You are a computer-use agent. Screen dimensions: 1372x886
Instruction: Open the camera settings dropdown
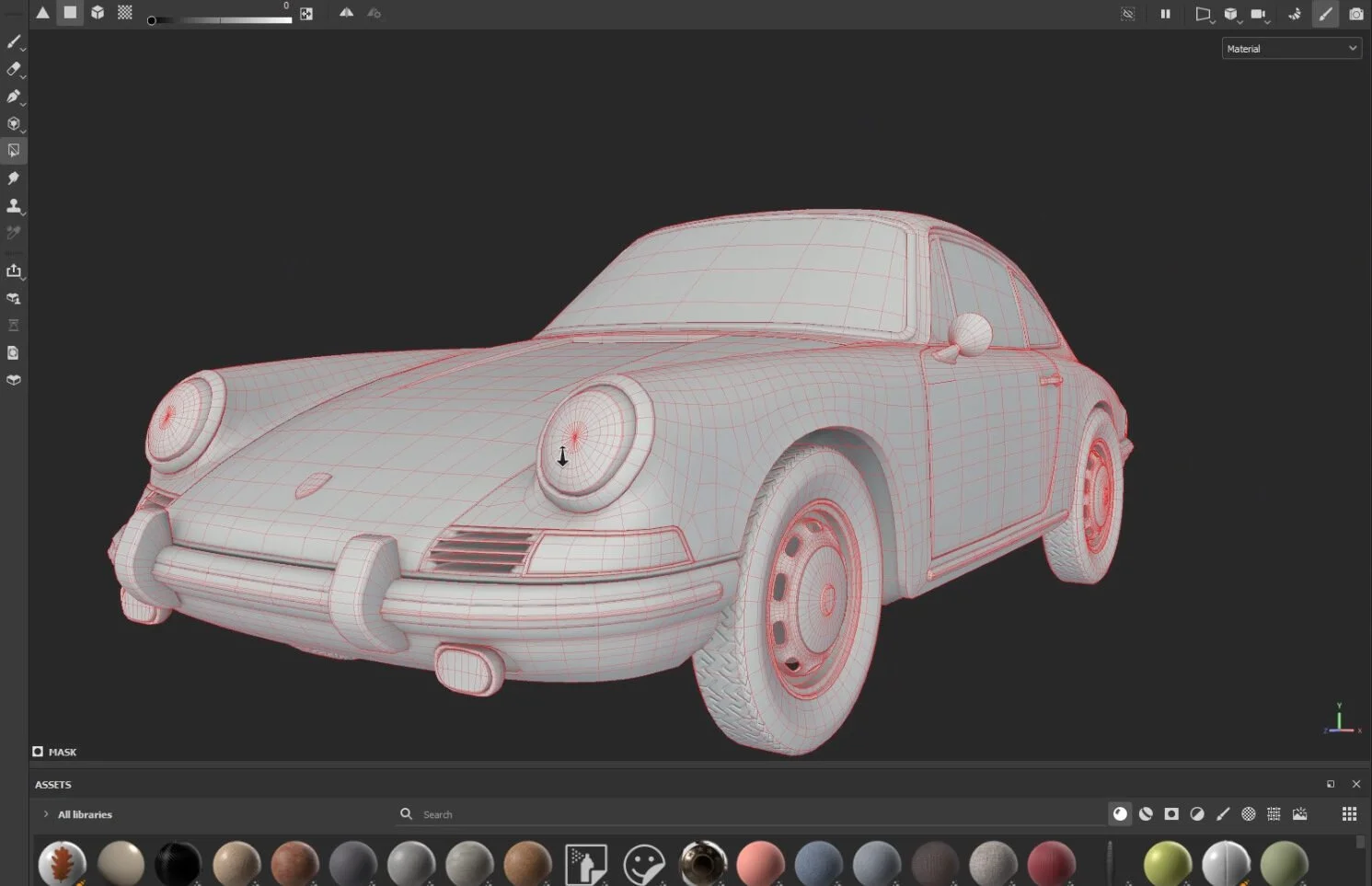click(x=1259, y=14)
